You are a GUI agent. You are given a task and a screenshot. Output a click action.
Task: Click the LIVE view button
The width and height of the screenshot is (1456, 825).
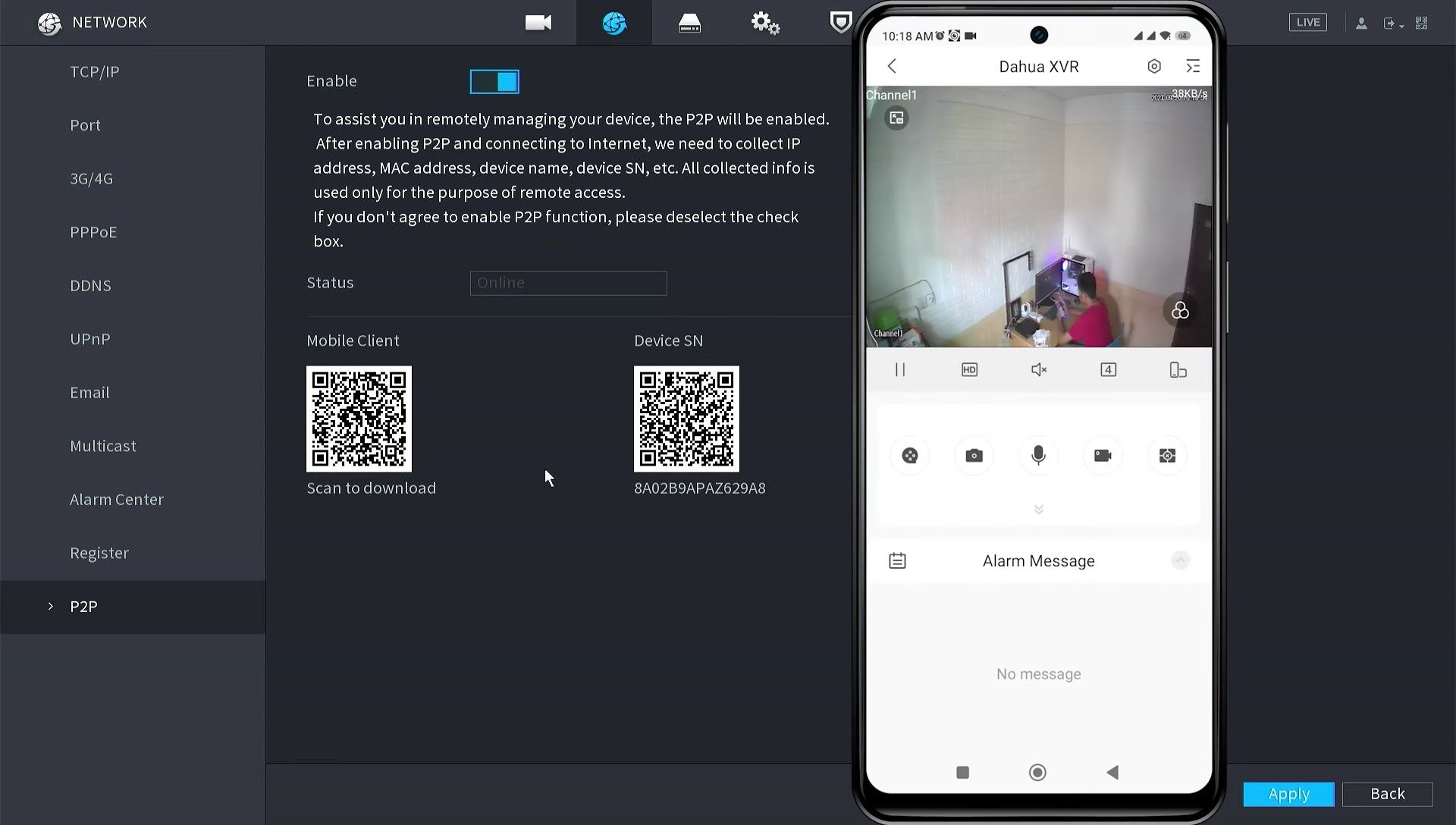click(x=1308, y=22)
